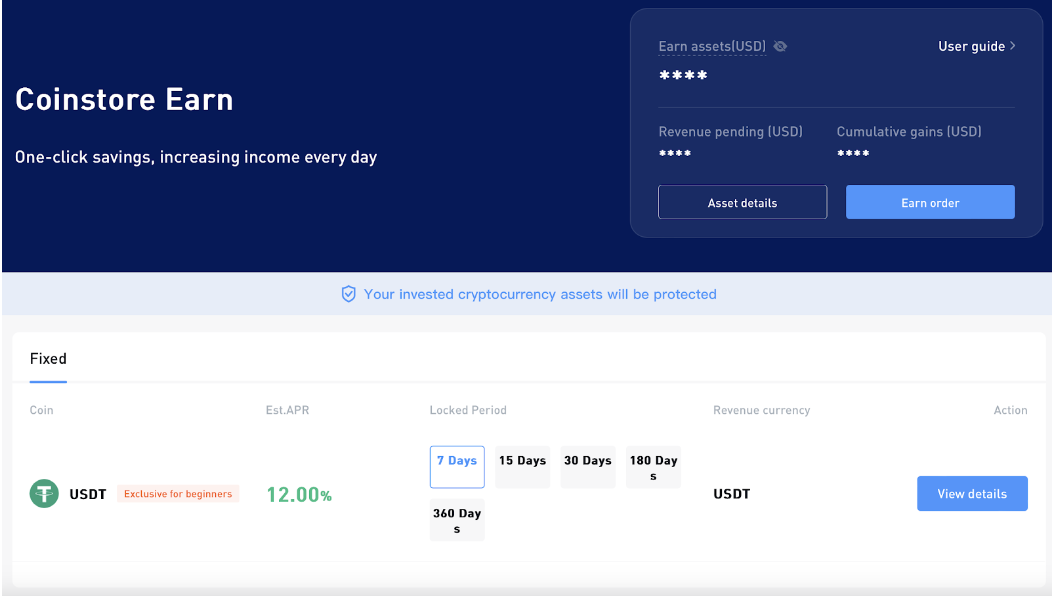Click the blue protection shield icon
This screenshot has height=602, width=1058.
[x=348, y=294]
